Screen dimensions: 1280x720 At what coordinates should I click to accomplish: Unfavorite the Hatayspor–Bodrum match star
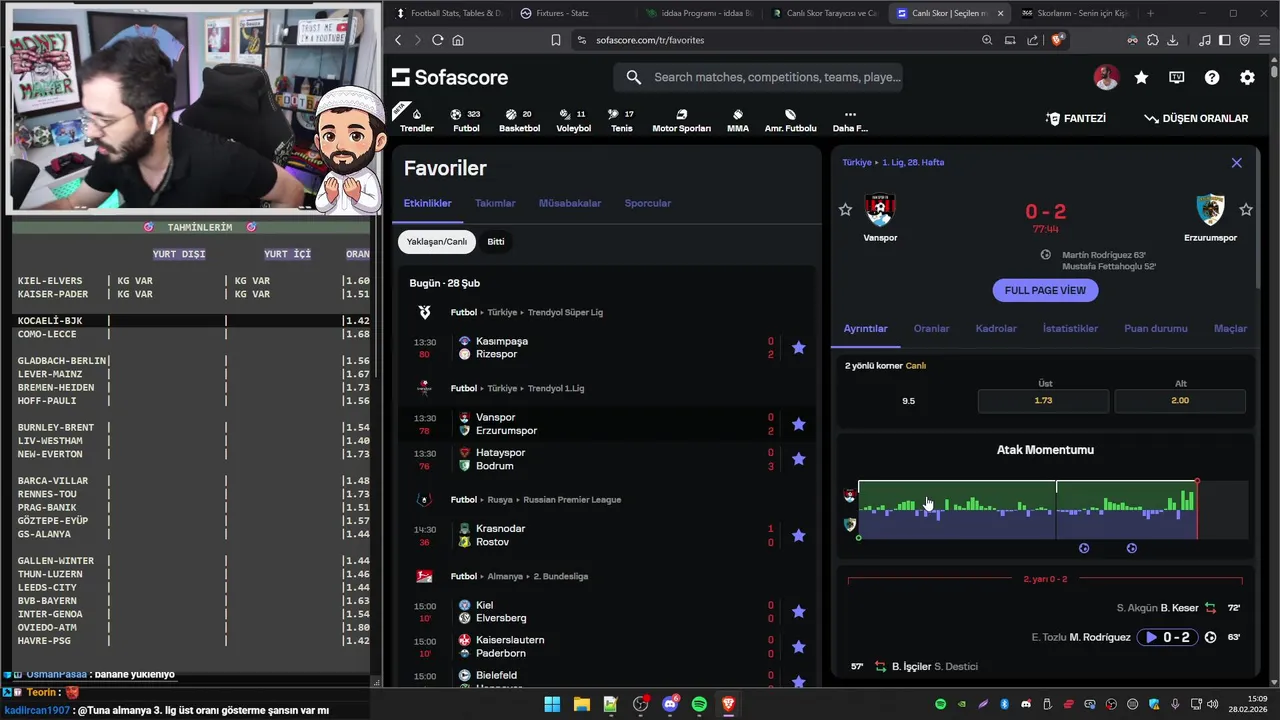point(798,459)
